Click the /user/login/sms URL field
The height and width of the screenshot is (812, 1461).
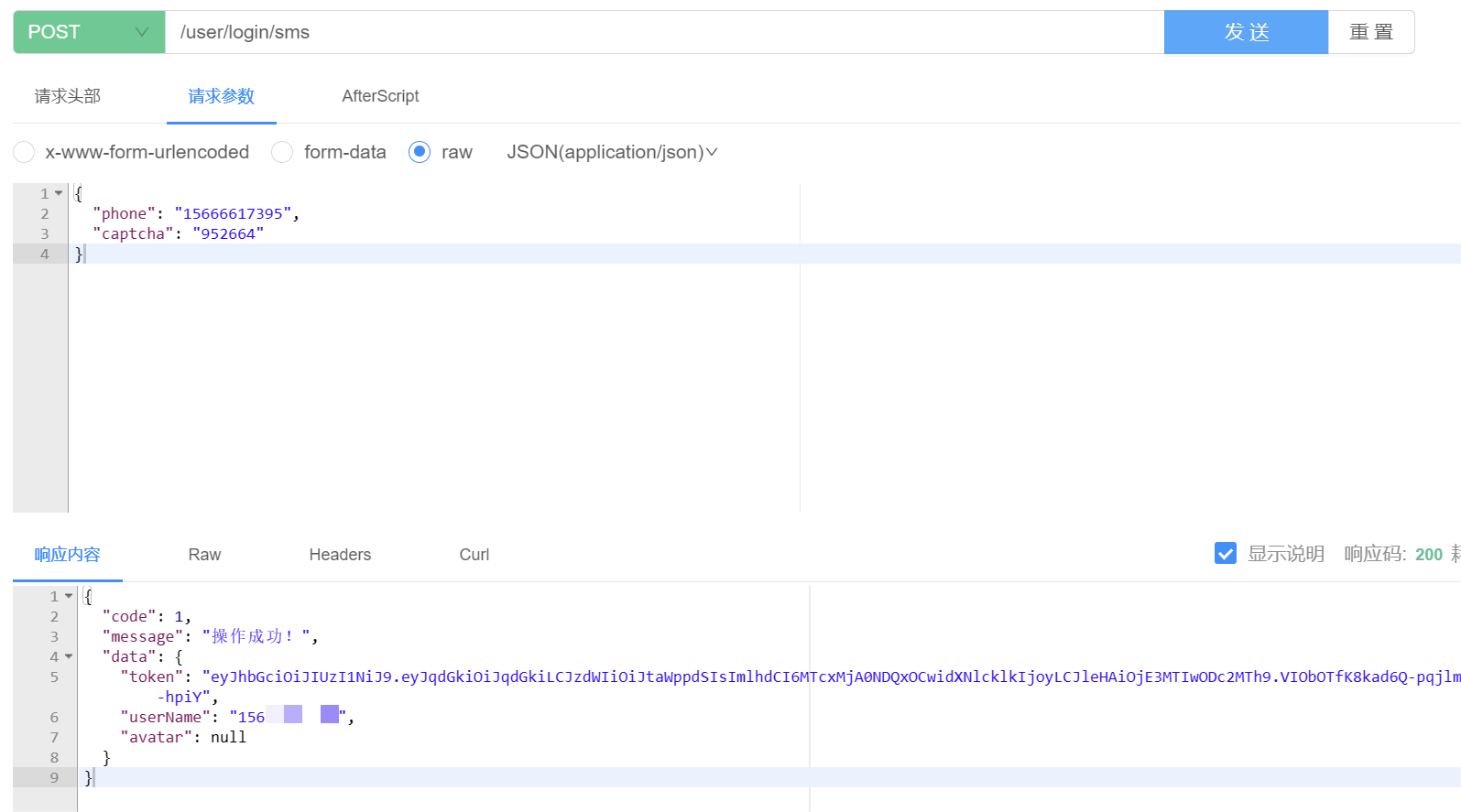click(664, 32)
